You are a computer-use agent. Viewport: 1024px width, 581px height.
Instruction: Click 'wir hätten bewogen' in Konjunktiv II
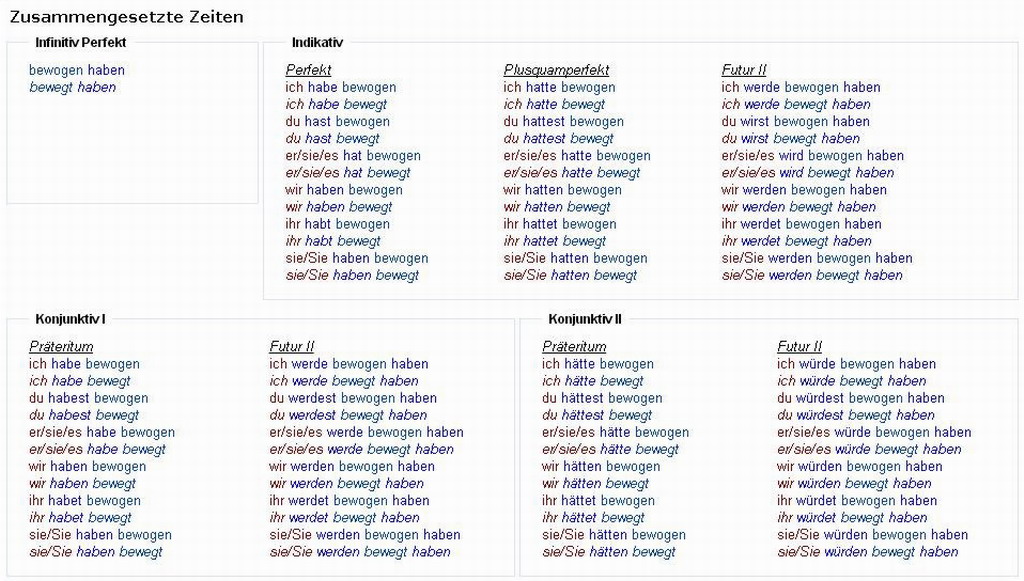[x=601, y=466]
